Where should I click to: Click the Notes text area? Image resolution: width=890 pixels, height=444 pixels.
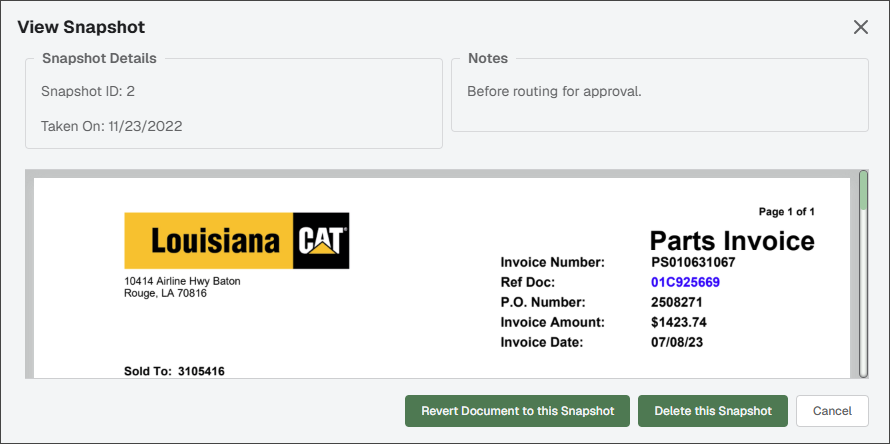pyautogui.click(x=660, y=95)
